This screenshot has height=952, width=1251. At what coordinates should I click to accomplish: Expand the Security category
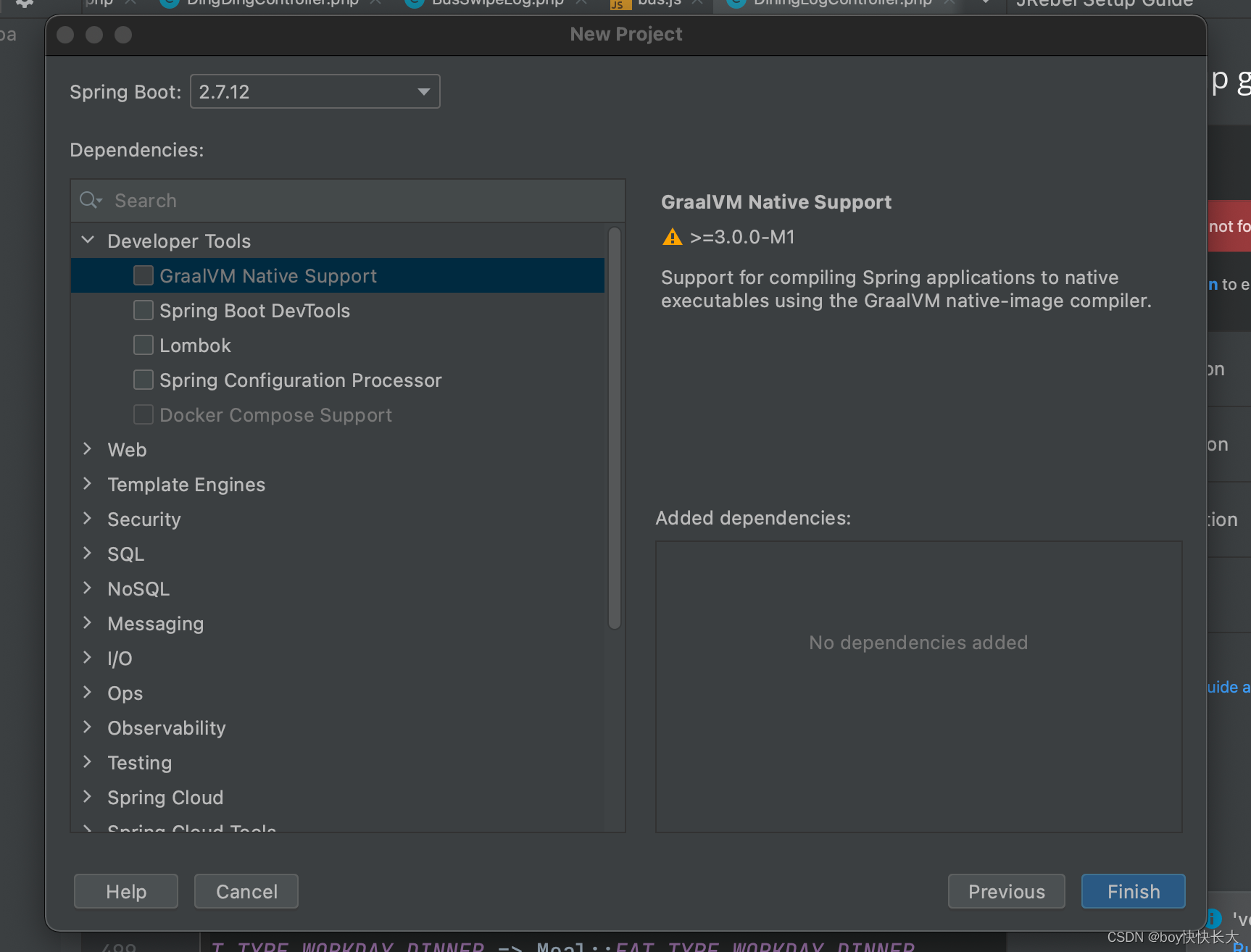click(88, 519)
